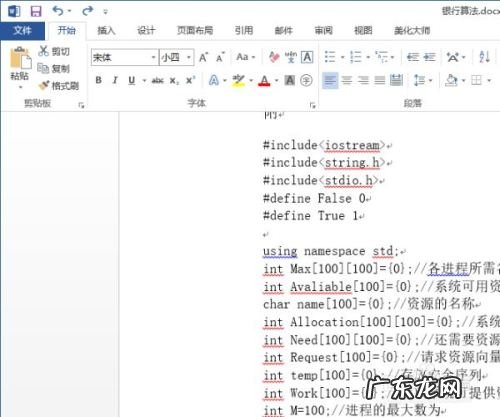Undo the last action

(x=58, y=11)
